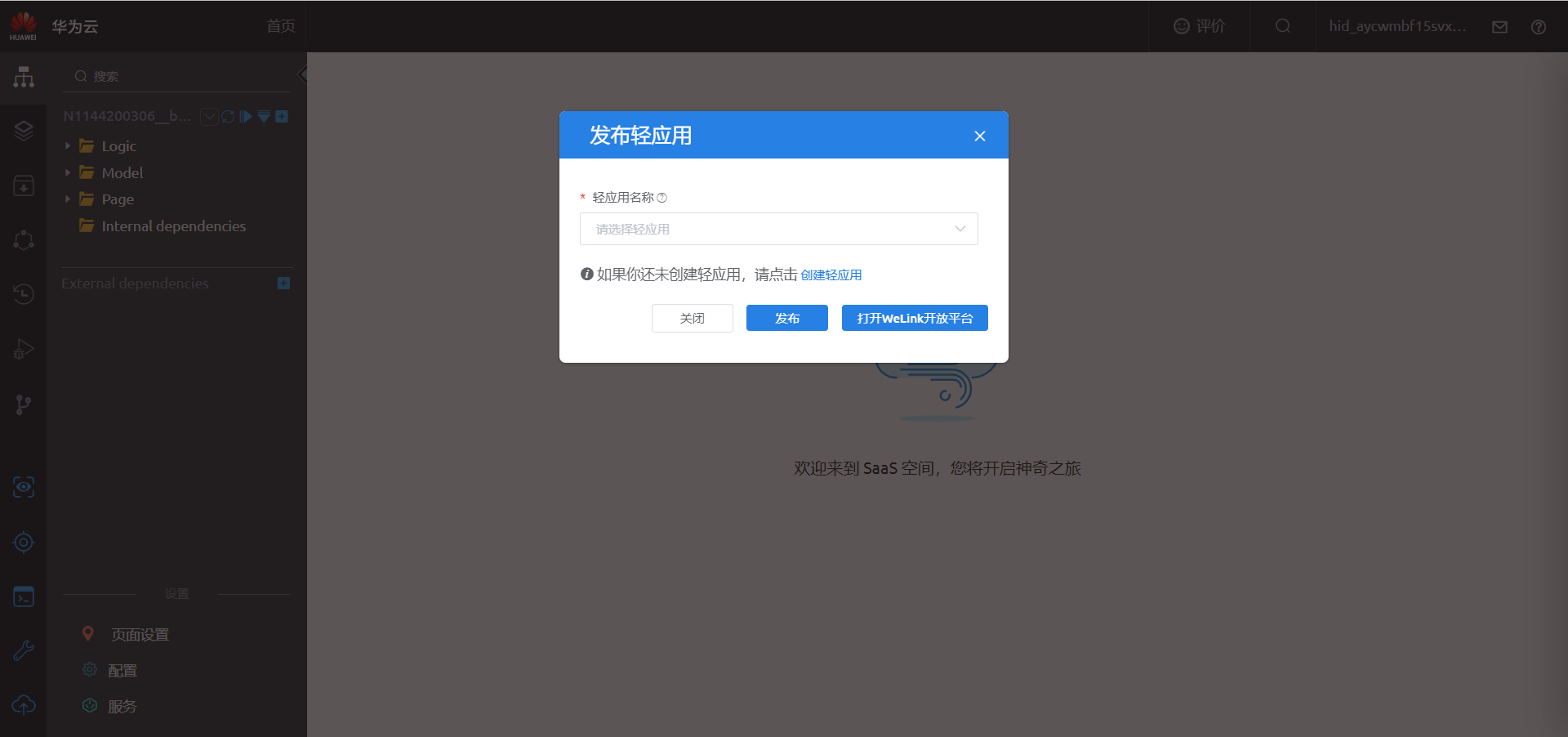
Task: Click the 创建轻应用 link
Action: [831, 275]
